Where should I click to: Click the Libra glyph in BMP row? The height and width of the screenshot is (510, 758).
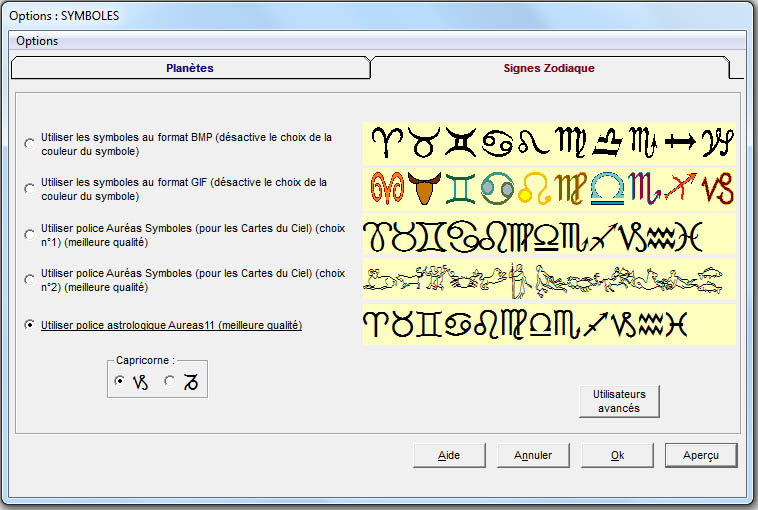click(x=608, y=143)
